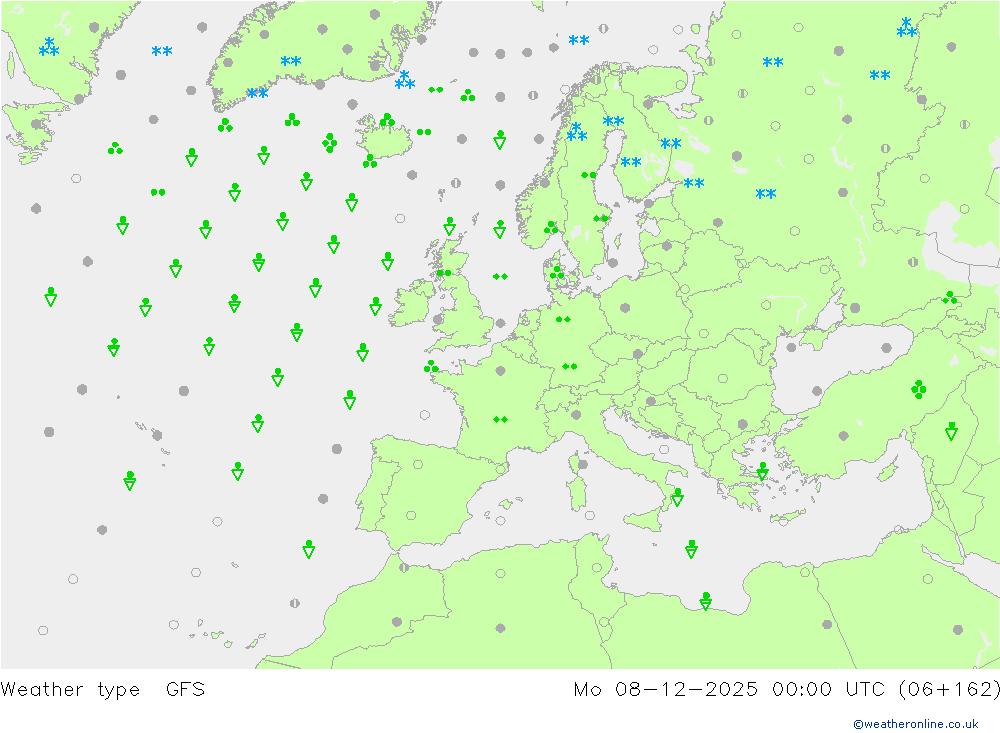The image size is (1000, 733).
Task: Click the rain symbol over Brittany
Action: pos(431,366)
